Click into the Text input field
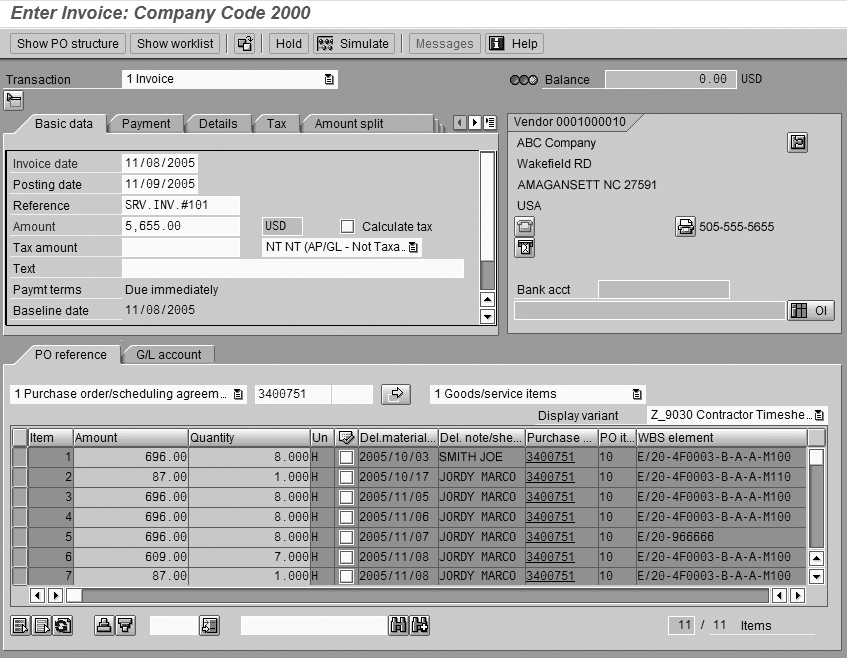This screenshot has height=658, width=847. click(x=292, y=268)
